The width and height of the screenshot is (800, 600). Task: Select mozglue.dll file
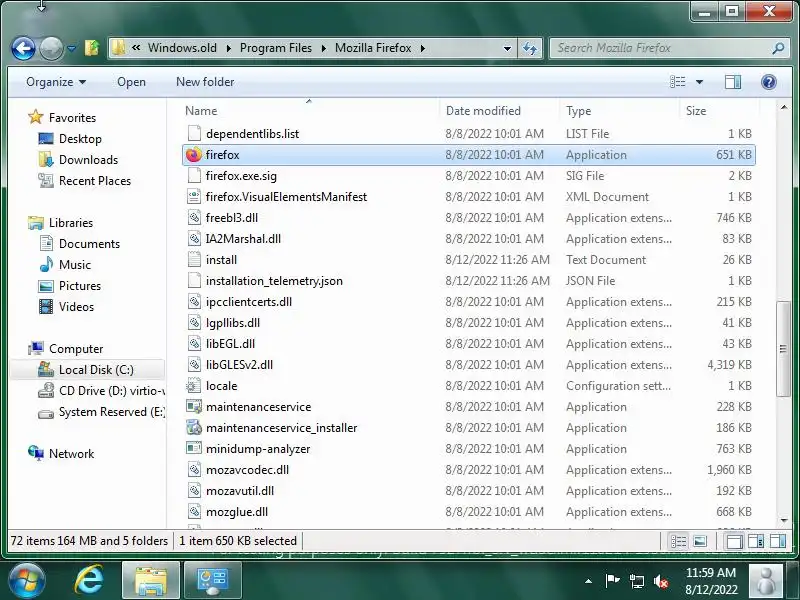(237, 512)
